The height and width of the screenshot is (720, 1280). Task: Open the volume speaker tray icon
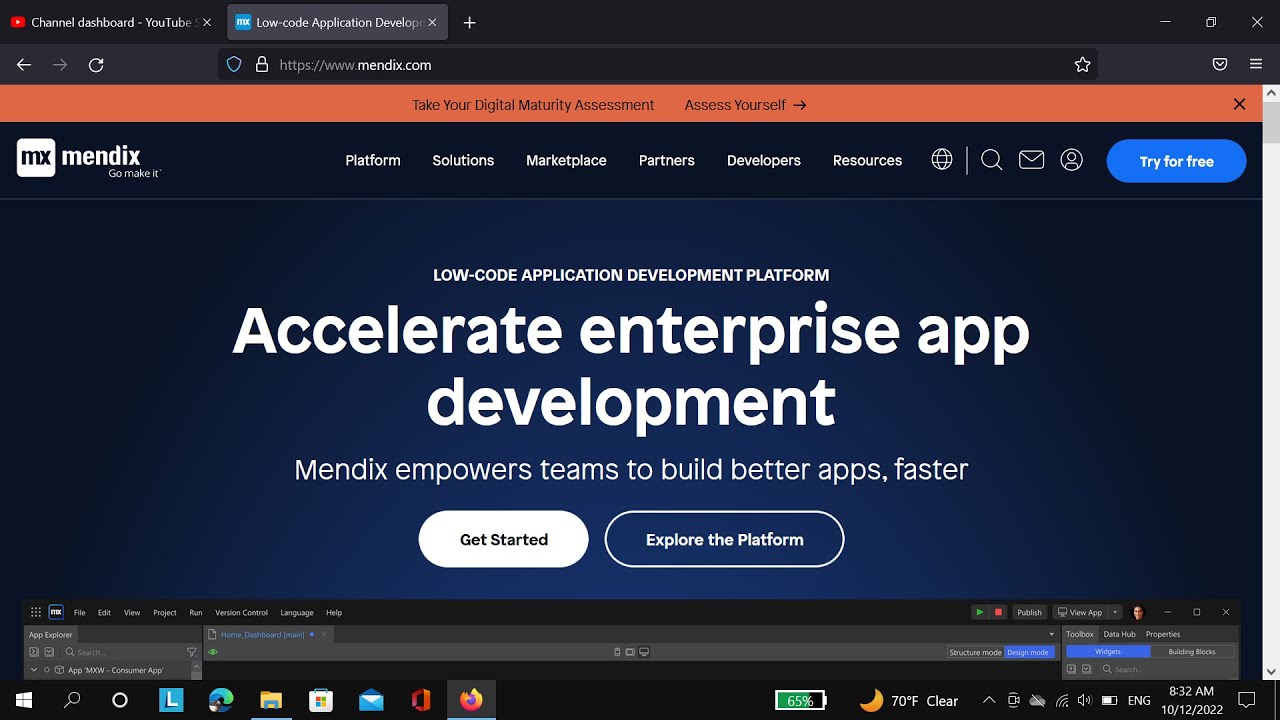tap(1085, 700)
